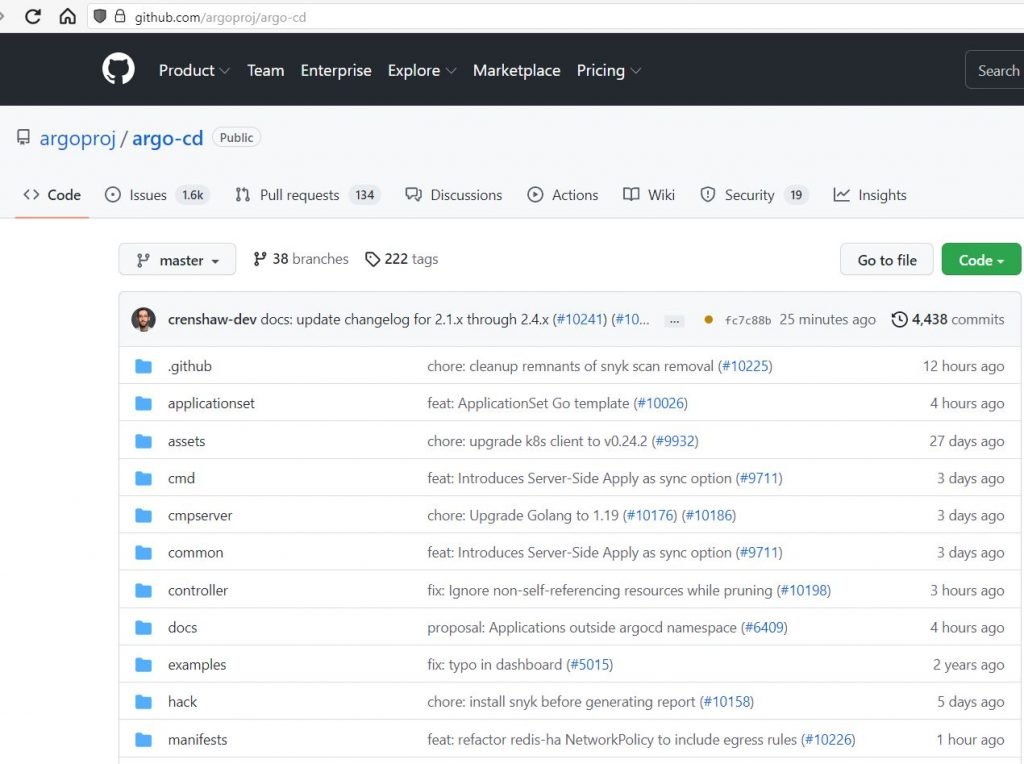Click the cmpserver folder icon
Viewport: 1024px width, 764px height.
(x=143, y=516)
